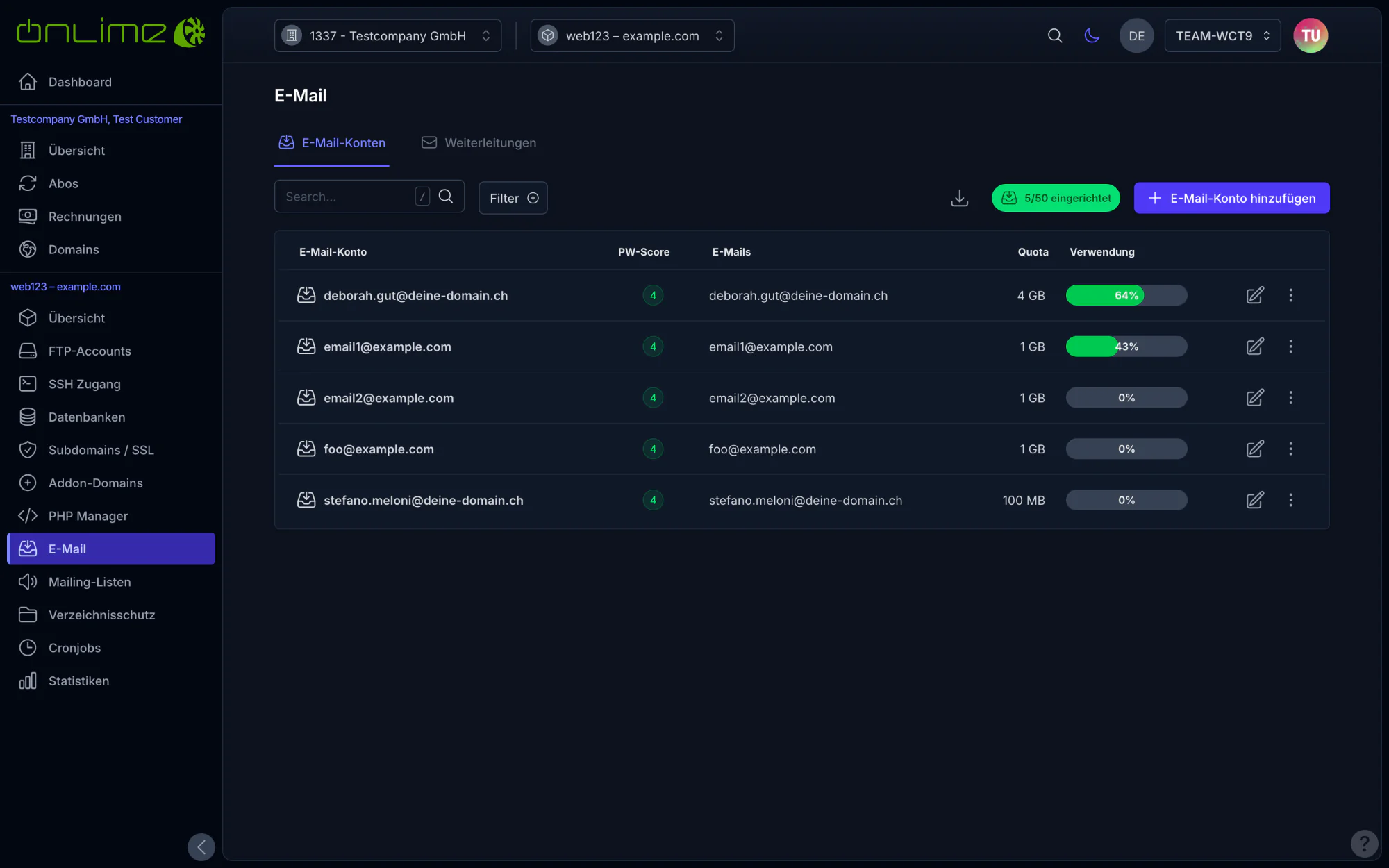Collapse the sidebar with chevron button
This screenshot has width=1389, height=868.
tap(201, 847)
